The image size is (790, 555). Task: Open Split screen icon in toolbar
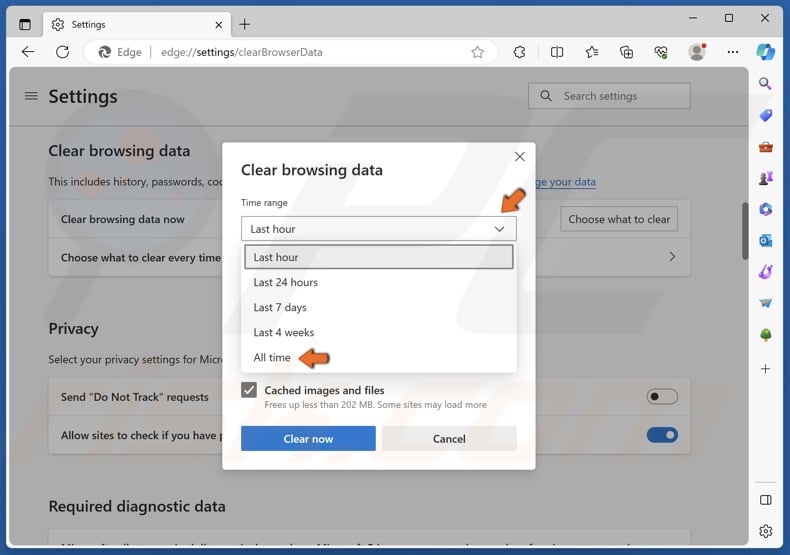pos(557,52)
